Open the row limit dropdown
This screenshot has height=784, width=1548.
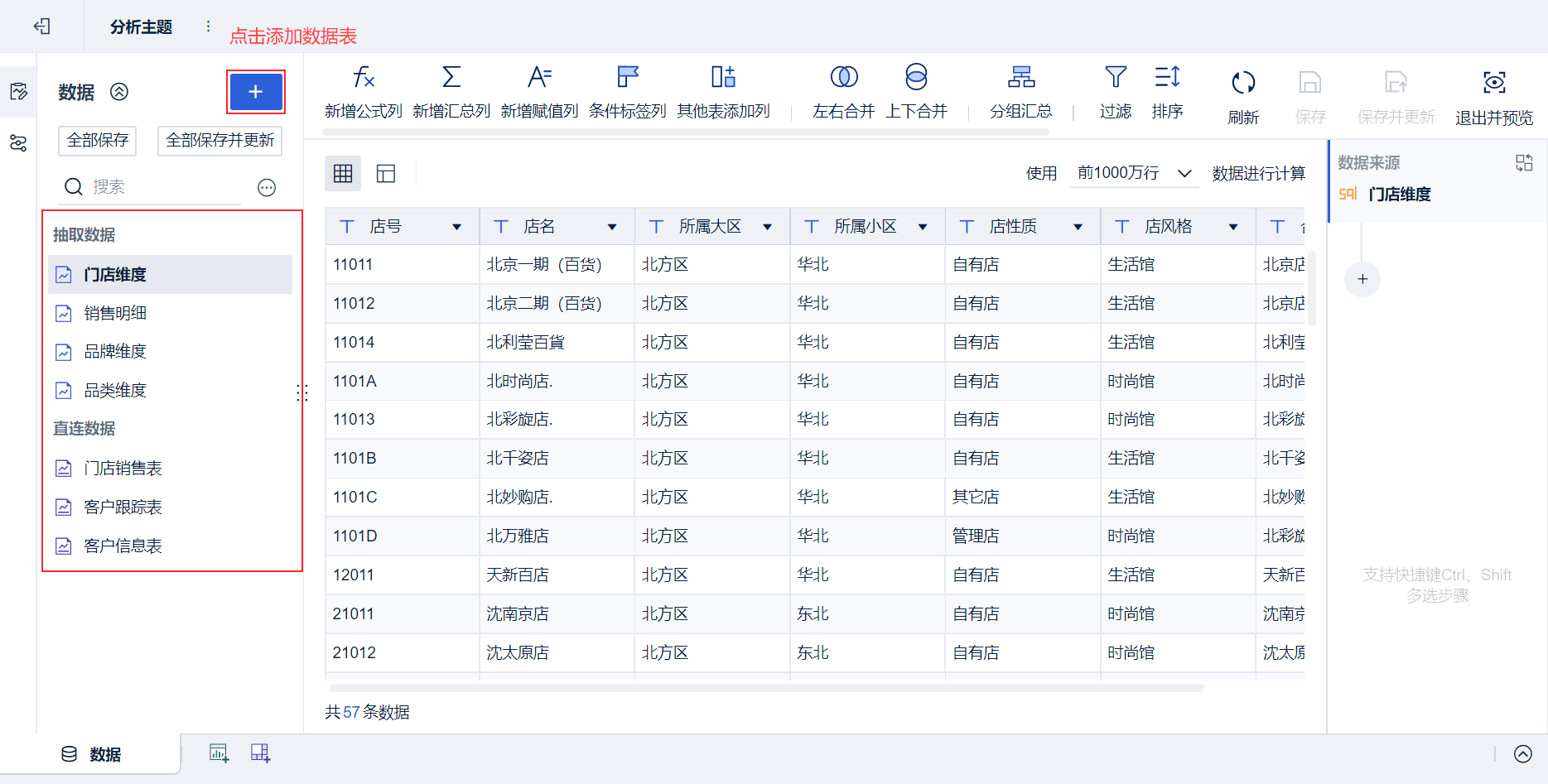click(1133, 173)
